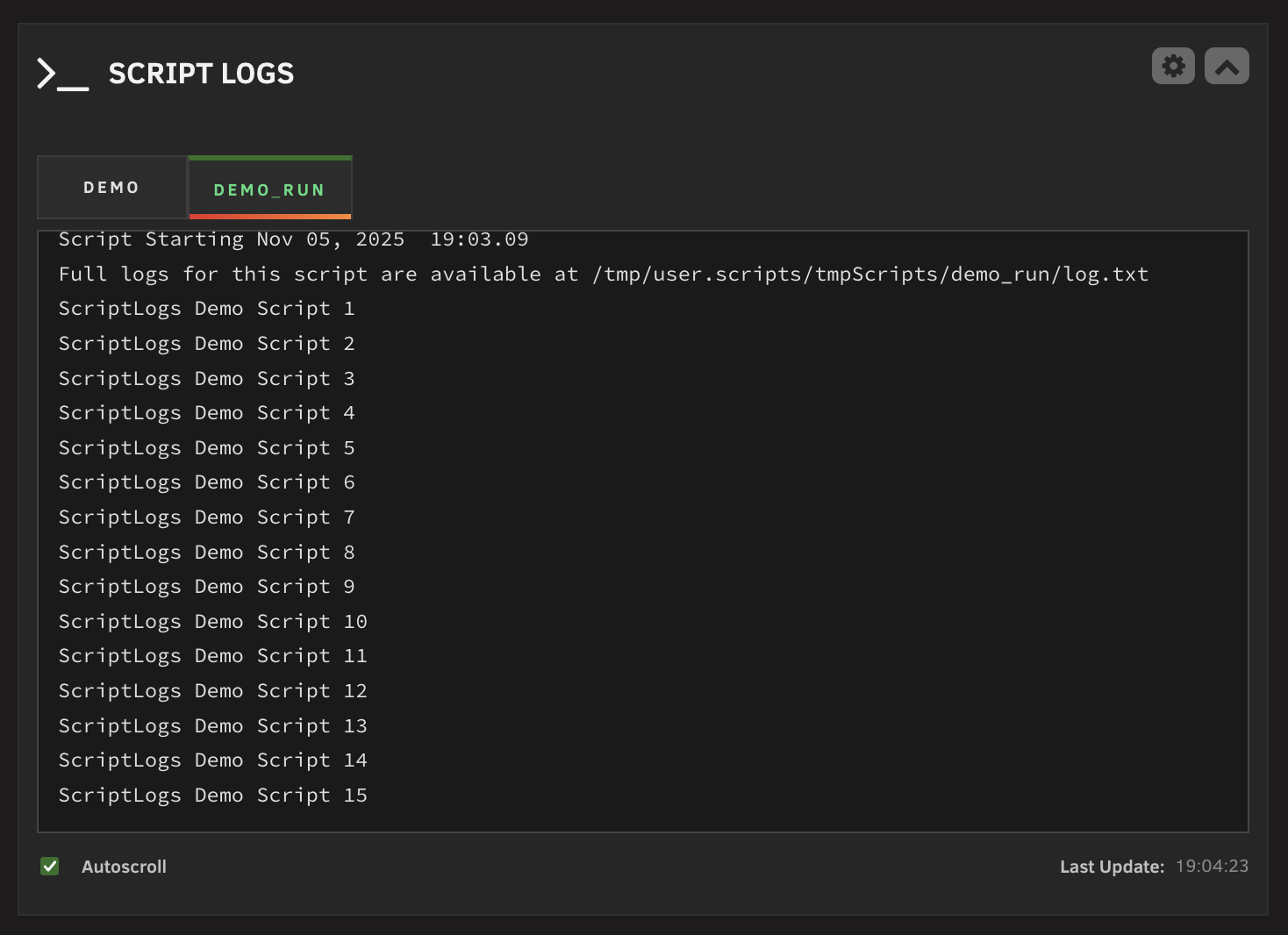Click log line 'ScriptLogs Demo Script 7'
Screen dimensions: 1288x935
click(x=206, y=517)
